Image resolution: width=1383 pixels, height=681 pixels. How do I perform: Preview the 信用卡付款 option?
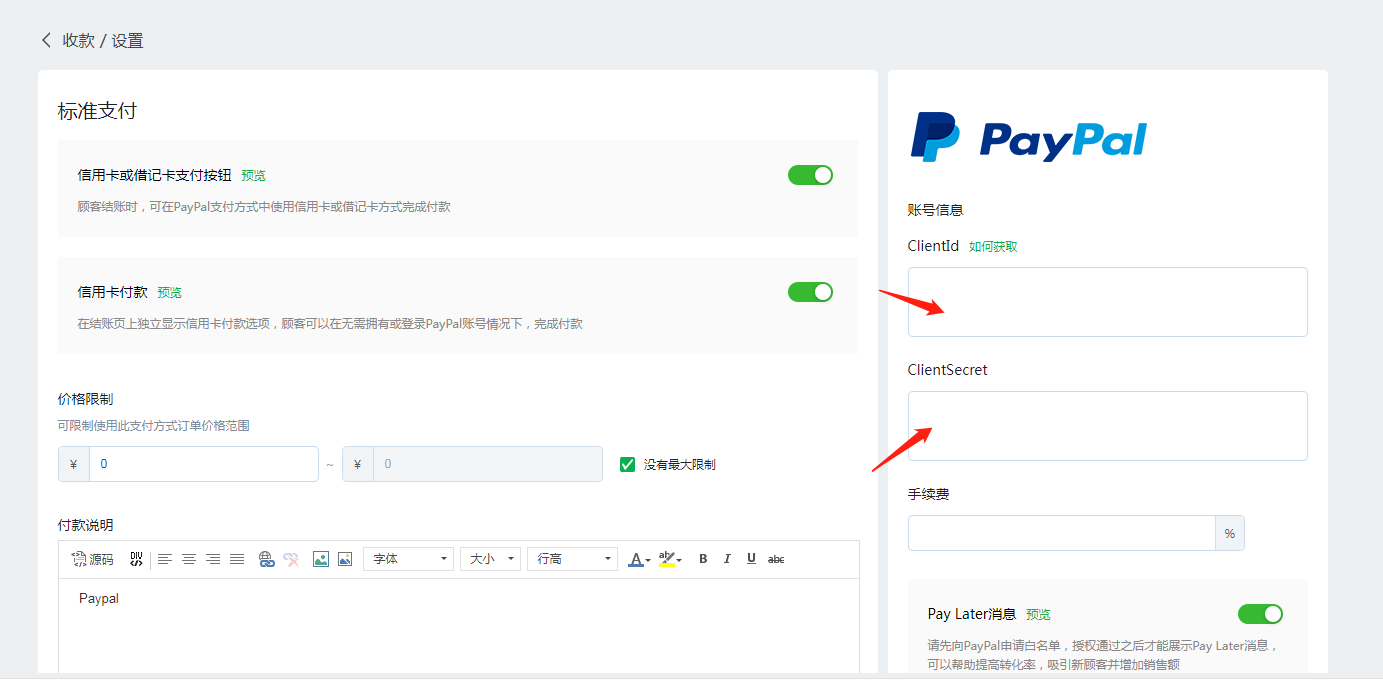[170, 293]
